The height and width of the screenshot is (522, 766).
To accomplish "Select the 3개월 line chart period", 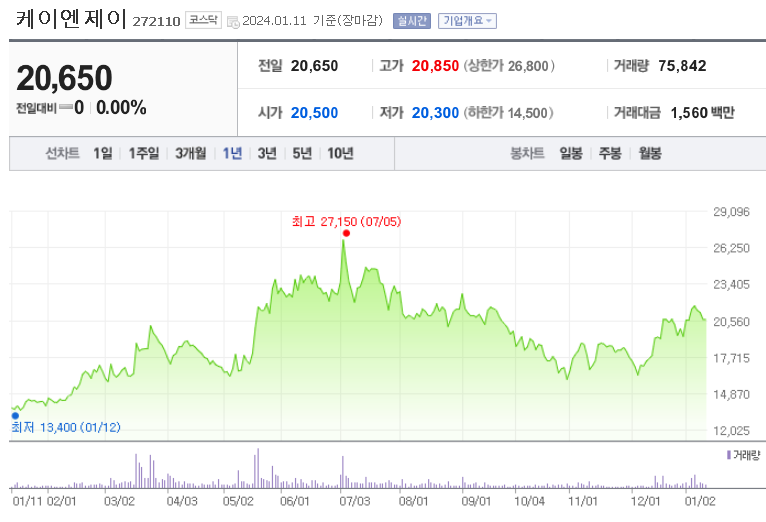I will click(191, 153).
